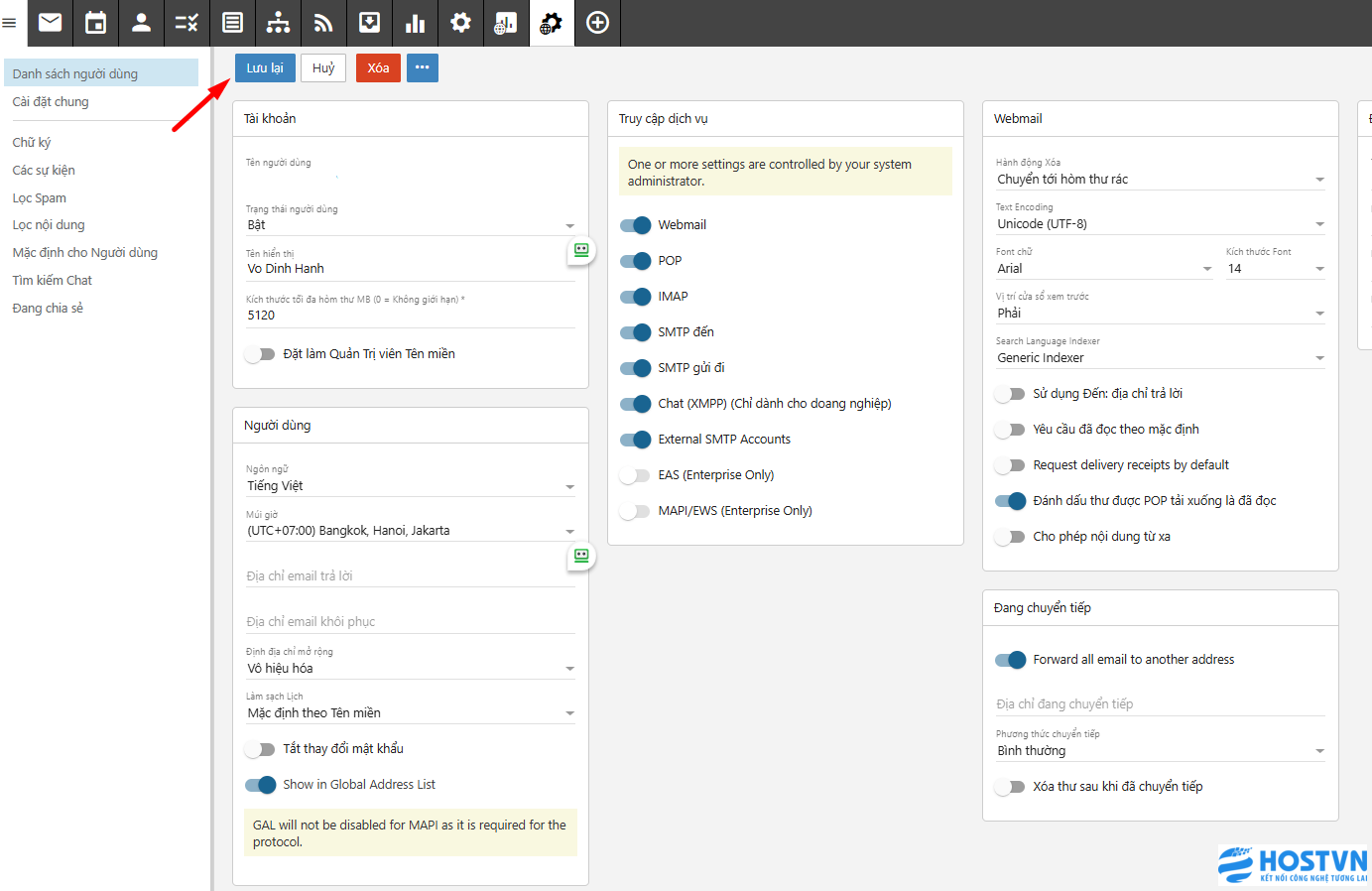Open Search Language Indexer dropdown
The image size is (1372, 891).
click(1161, 358)
